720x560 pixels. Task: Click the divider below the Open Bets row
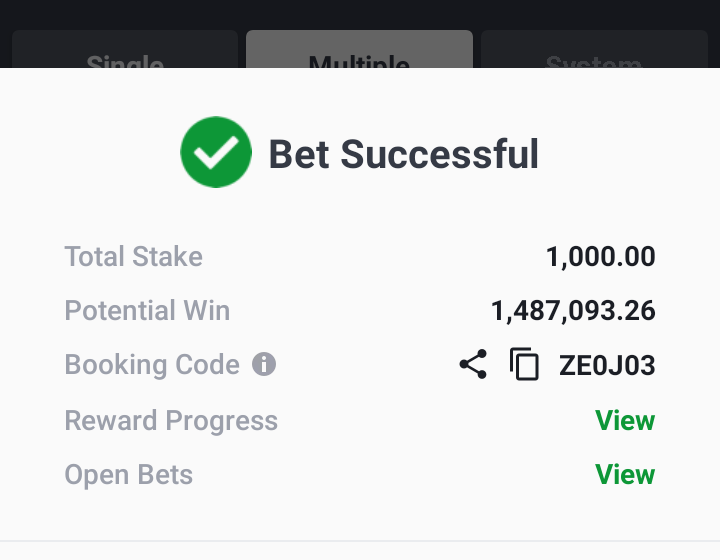360,541
